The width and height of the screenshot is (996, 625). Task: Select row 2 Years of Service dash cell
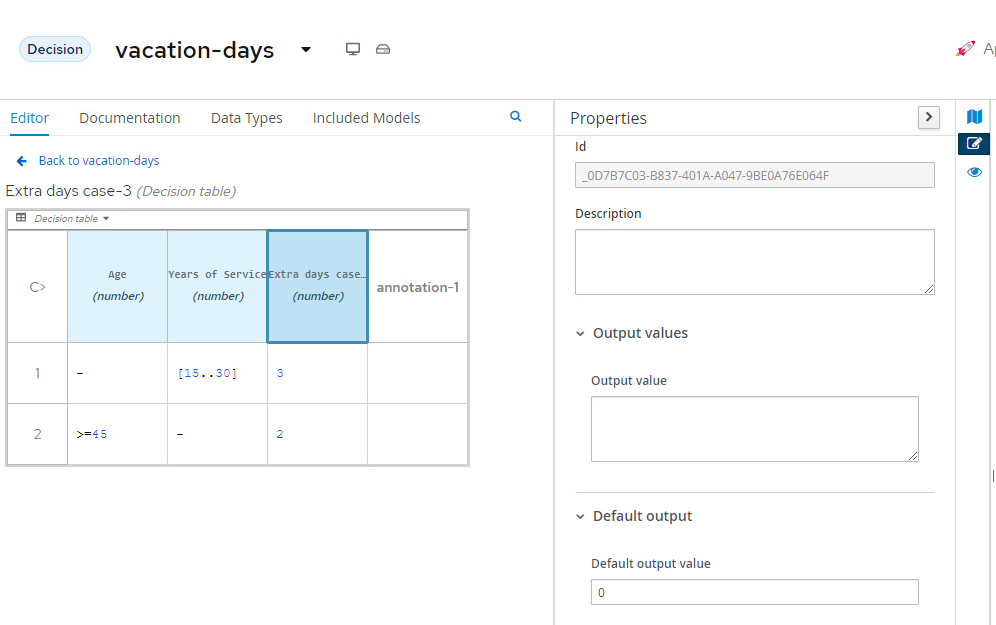tap(217, 434)
